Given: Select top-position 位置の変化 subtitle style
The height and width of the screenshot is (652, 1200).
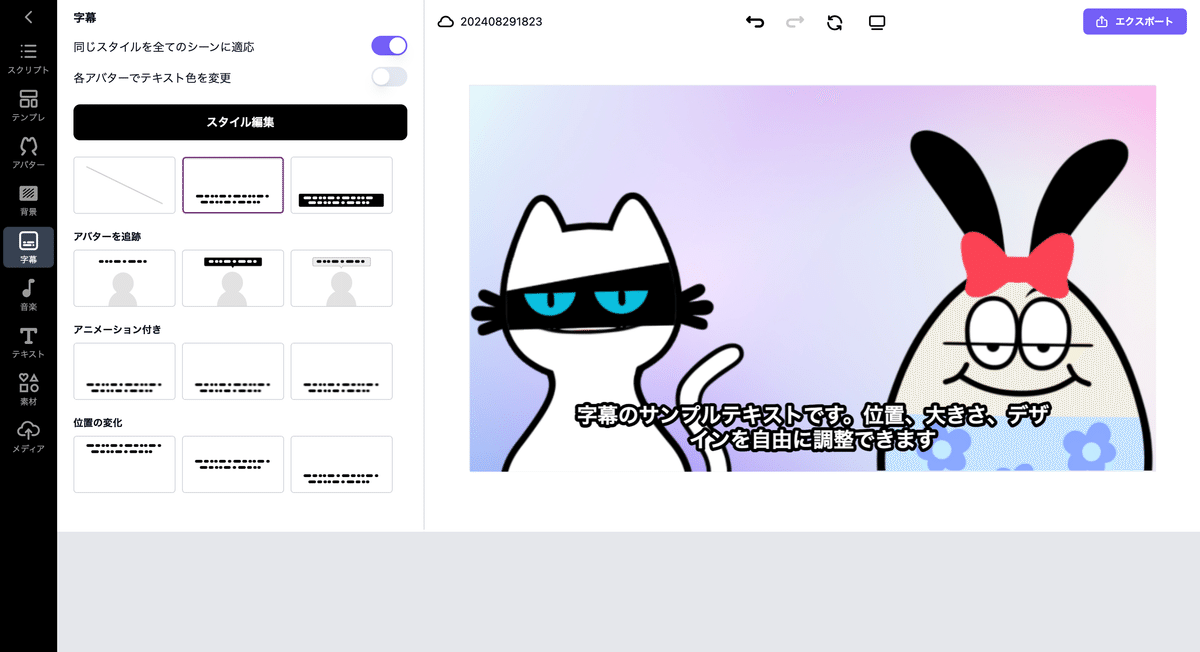Looking at the screenshot, I should 124,464.
